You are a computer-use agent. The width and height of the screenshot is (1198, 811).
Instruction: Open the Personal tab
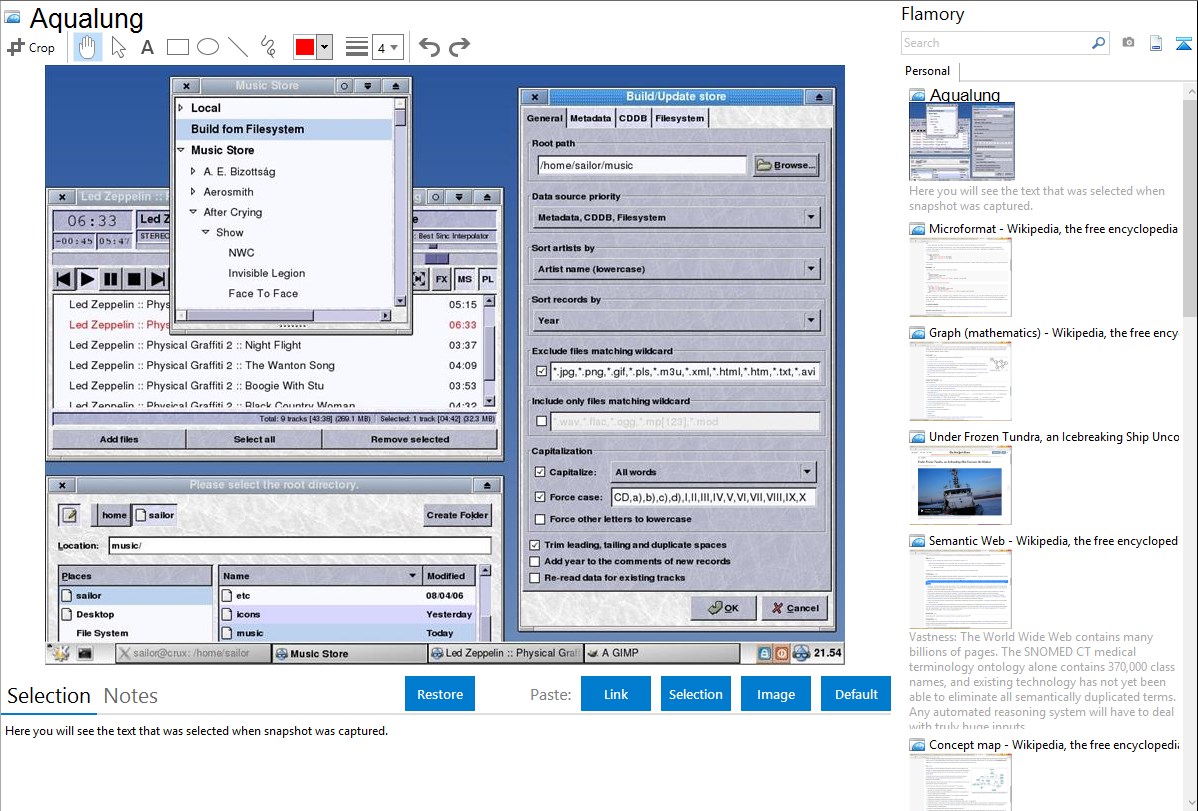coord(927,71)
